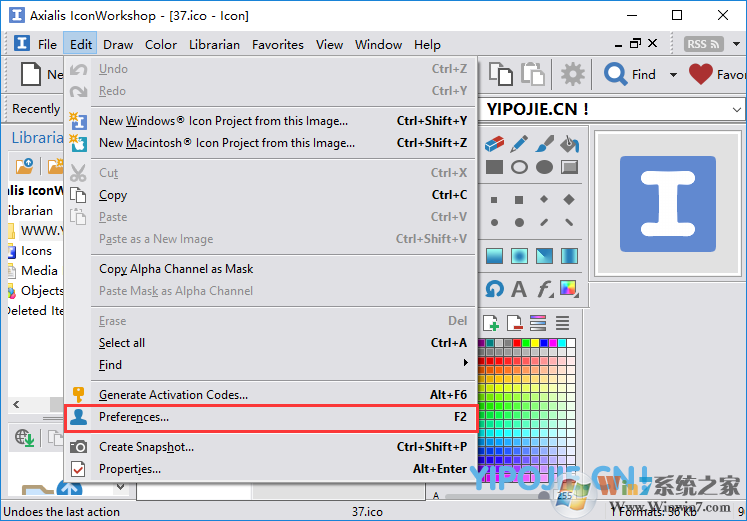Open the Find button dropdown arrow
This screenshot has width=747, height=521.
pyautogui.click(x=673, y=75)
